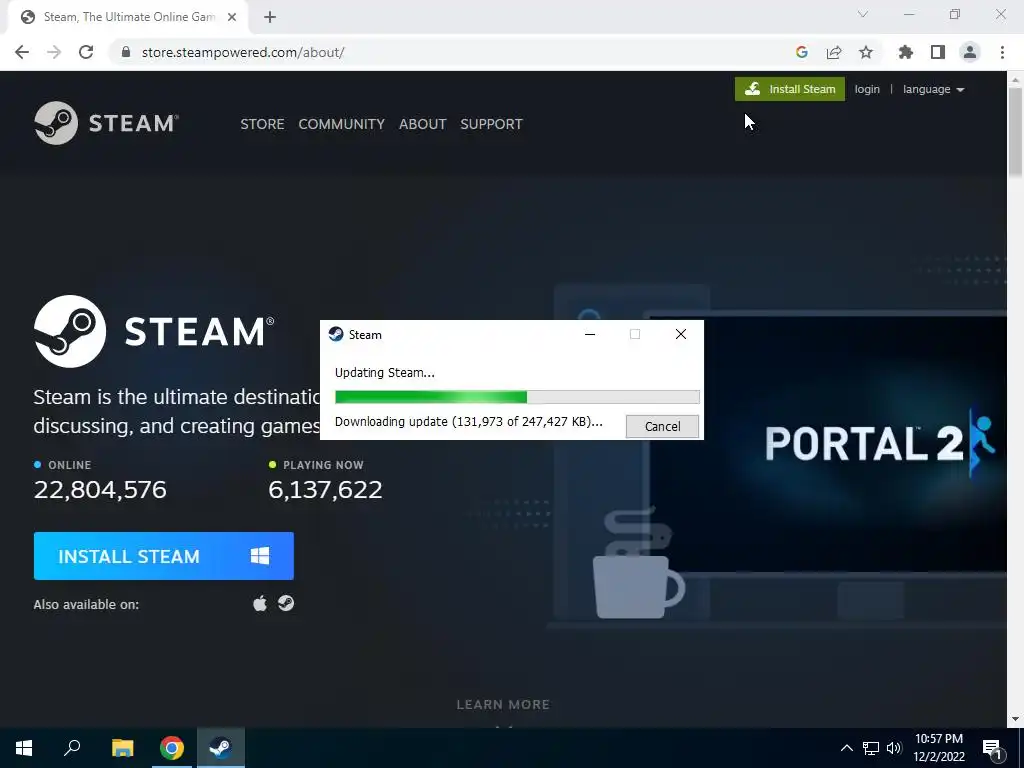Open Chrome extensions puzzle icon
This screenshot has width=1024, height=768.
pyautogui.click(x=906, y=52)
